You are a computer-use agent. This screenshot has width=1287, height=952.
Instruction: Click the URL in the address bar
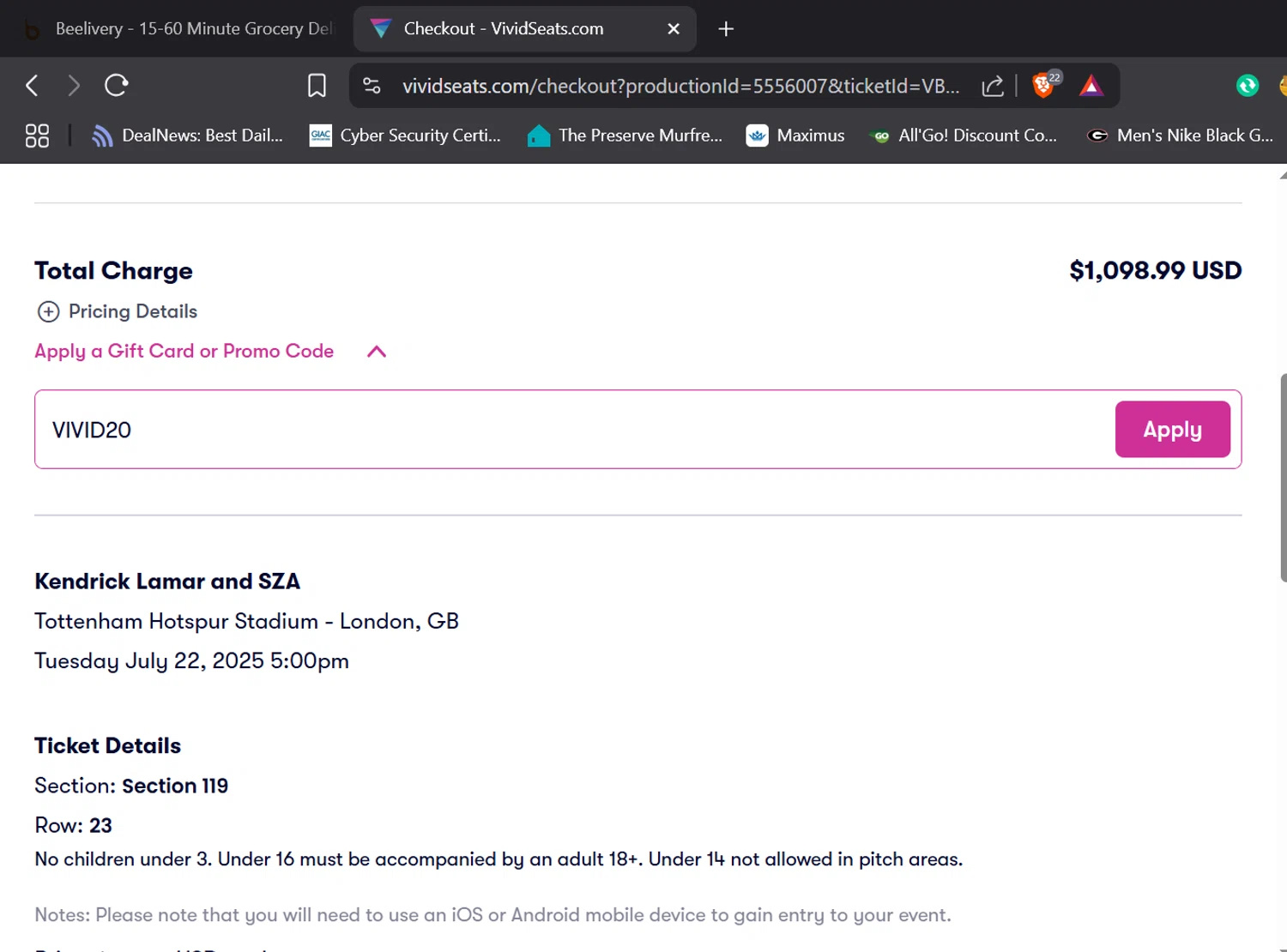(680, 86)
